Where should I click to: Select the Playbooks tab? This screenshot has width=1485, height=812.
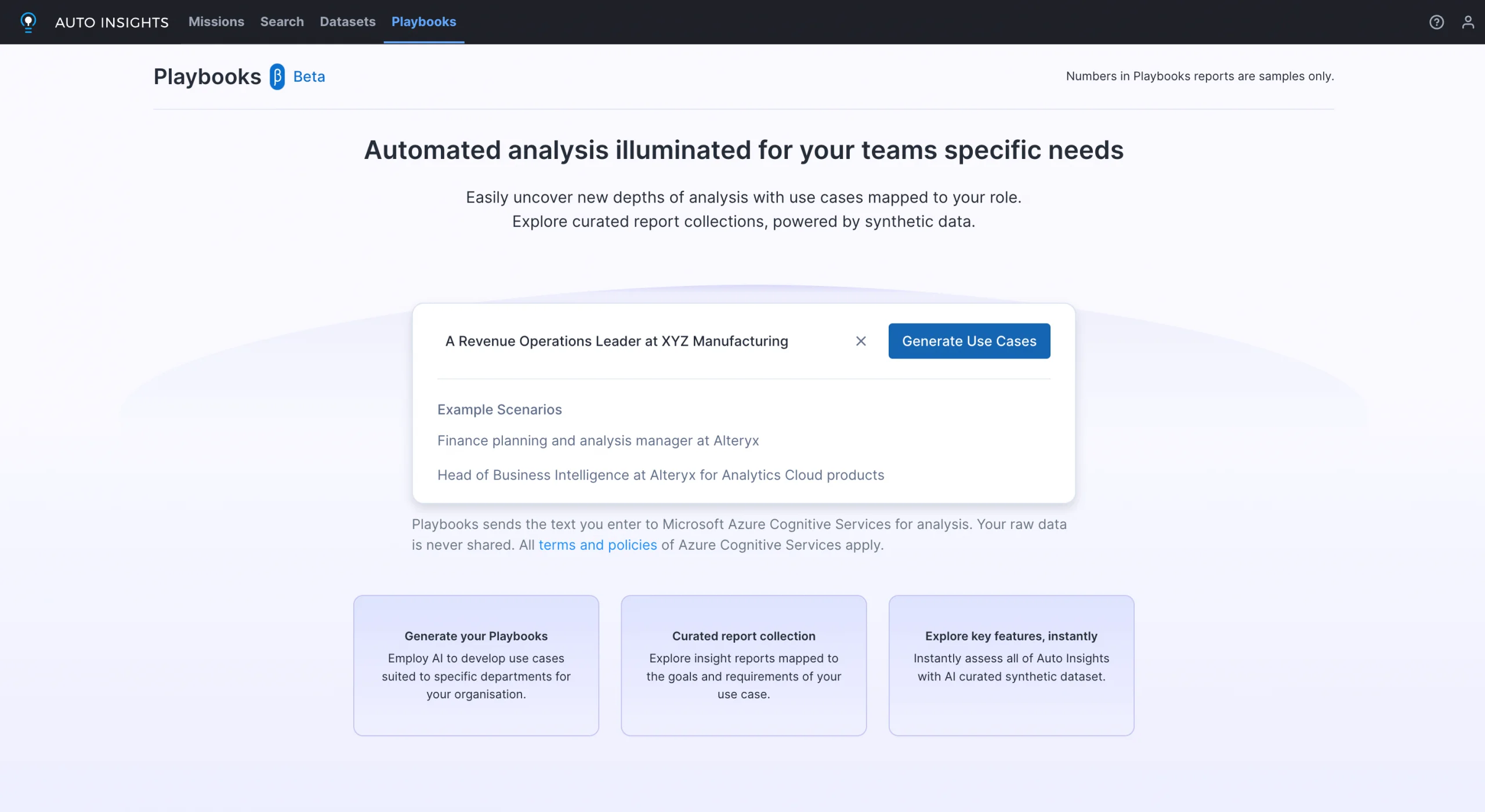pyautogui.click(x=424, y=22)
